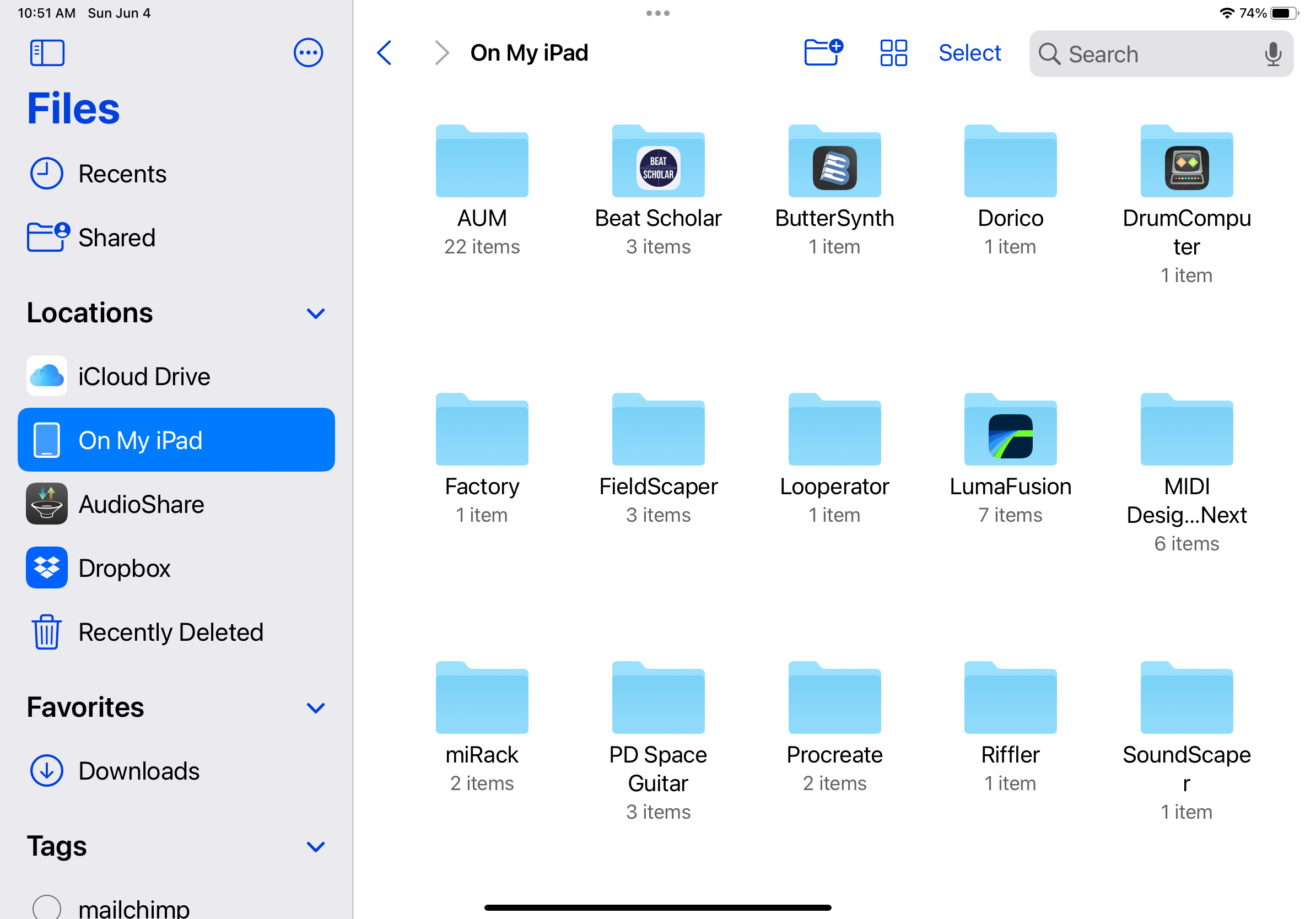Toggle the sidebar panel icon

click(47, 53)
